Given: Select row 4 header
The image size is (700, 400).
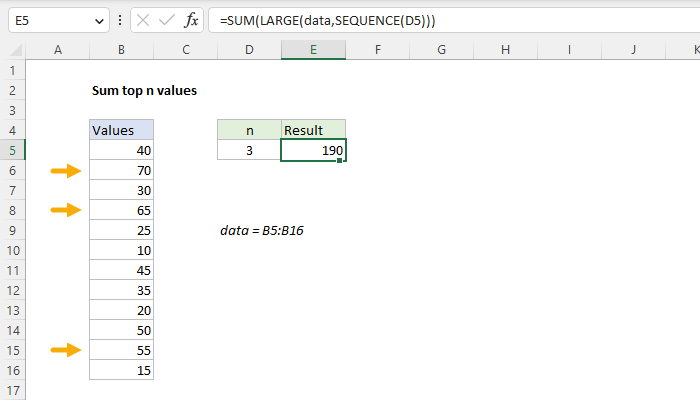Looking at the screenshot, I should click(x=12, y=130).
